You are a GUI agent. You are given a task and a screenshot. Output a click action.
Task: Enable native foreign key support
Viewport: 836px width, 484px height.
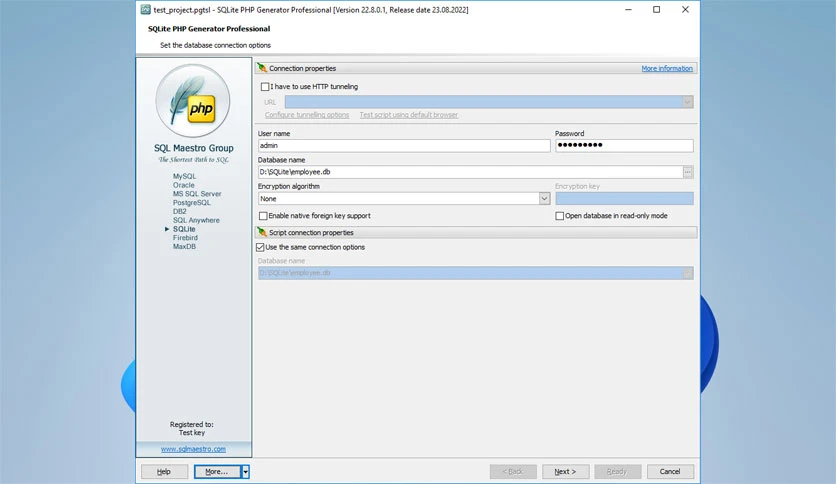(x=263, y=216)
